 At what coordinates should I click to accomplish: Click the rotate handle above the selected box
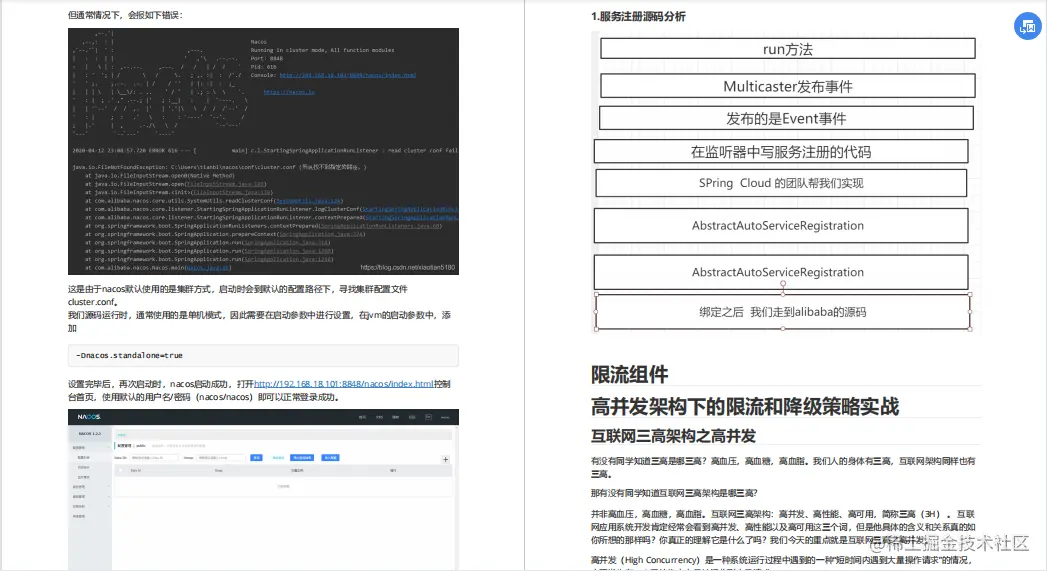[x=783, y=284]
